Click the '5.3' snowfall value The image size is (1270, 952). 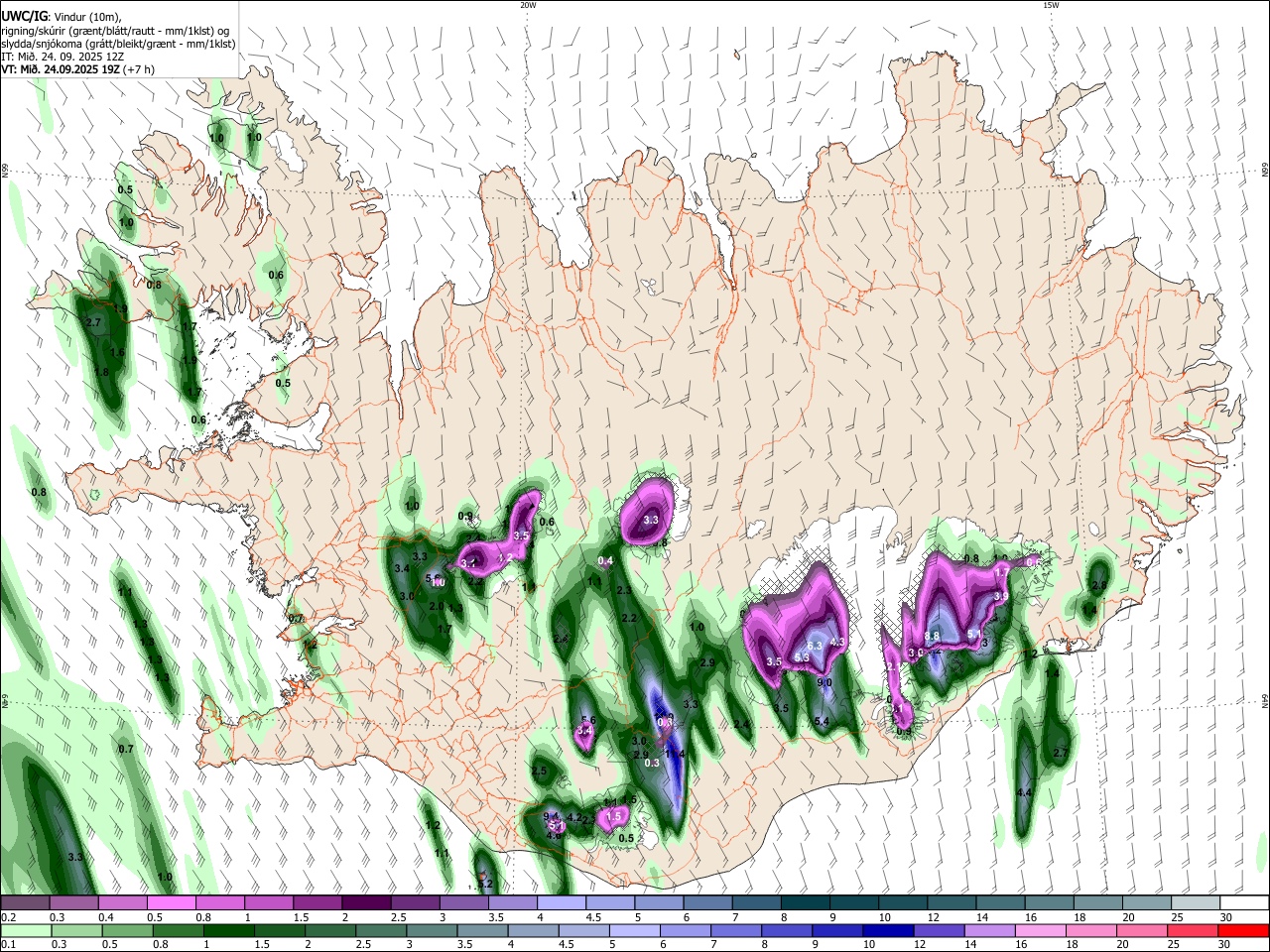tap(802, 657)
